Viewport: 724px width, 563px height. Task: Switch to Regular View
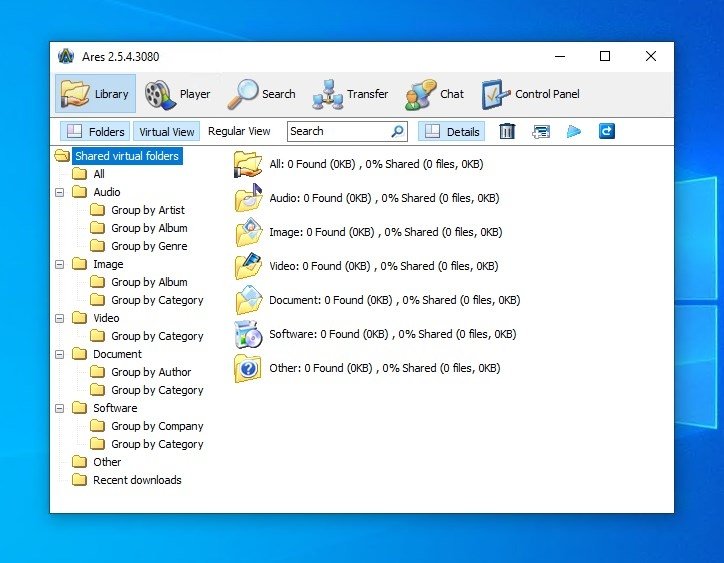239,131
